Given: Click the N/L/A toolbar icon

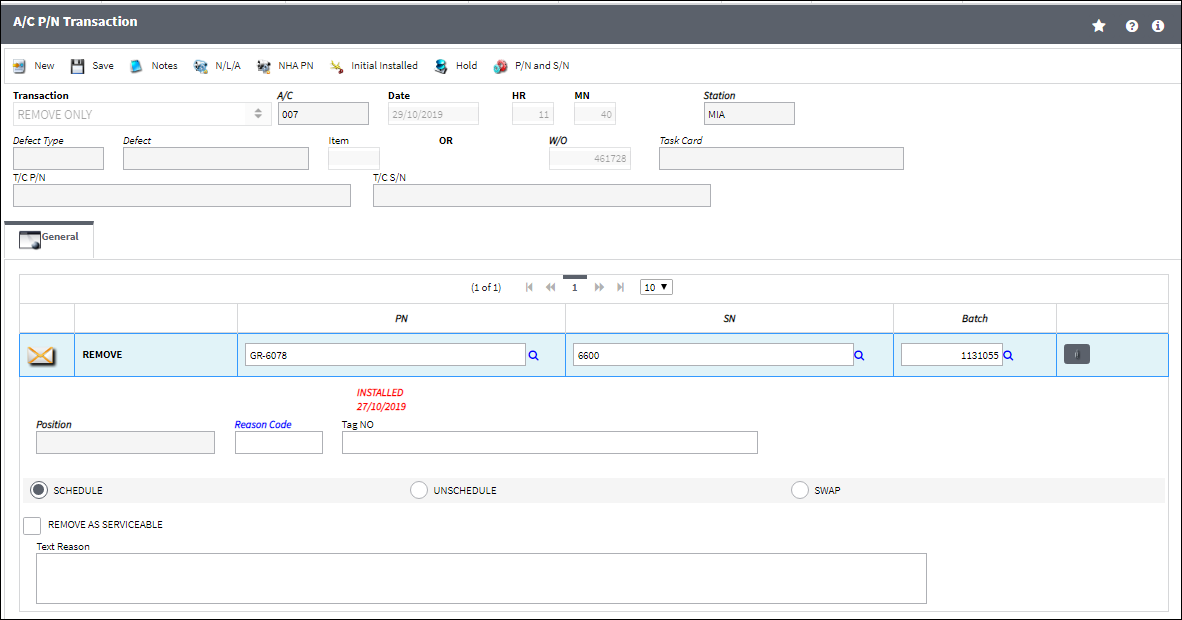Looking at the screenshot, I should point(201,66).
